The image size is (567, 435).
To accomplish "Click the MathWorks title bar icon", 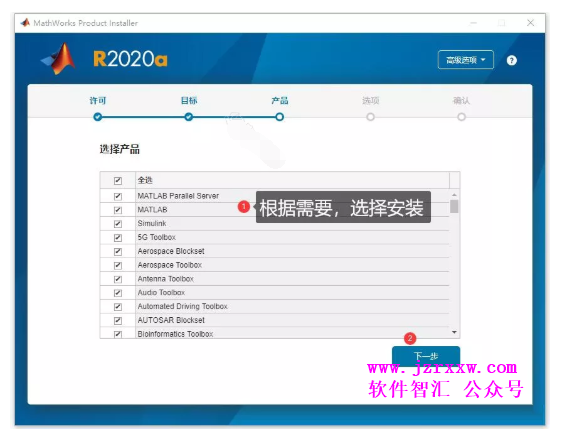I will 25,23.
